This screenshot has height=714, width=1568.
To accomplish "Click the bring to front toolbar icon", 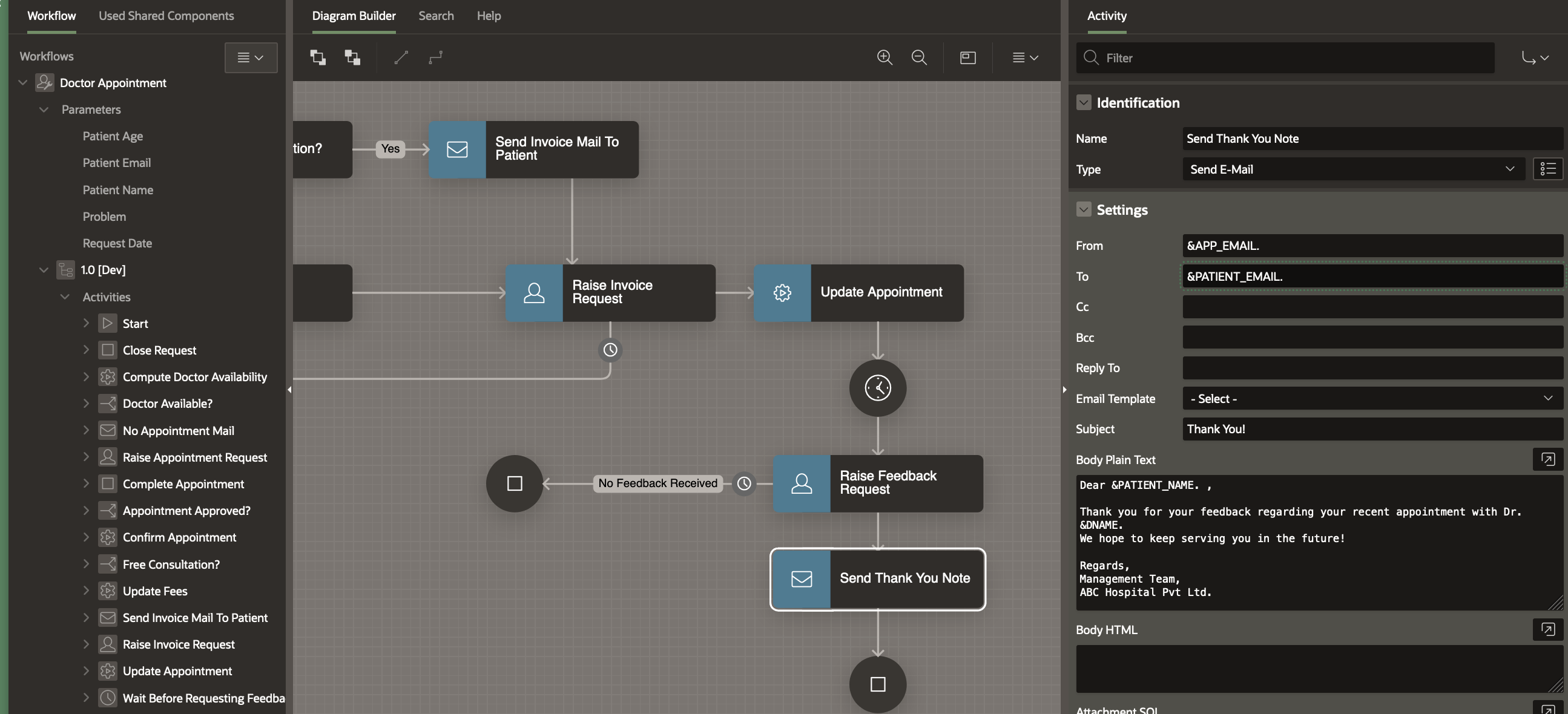I will coord(318,57).
